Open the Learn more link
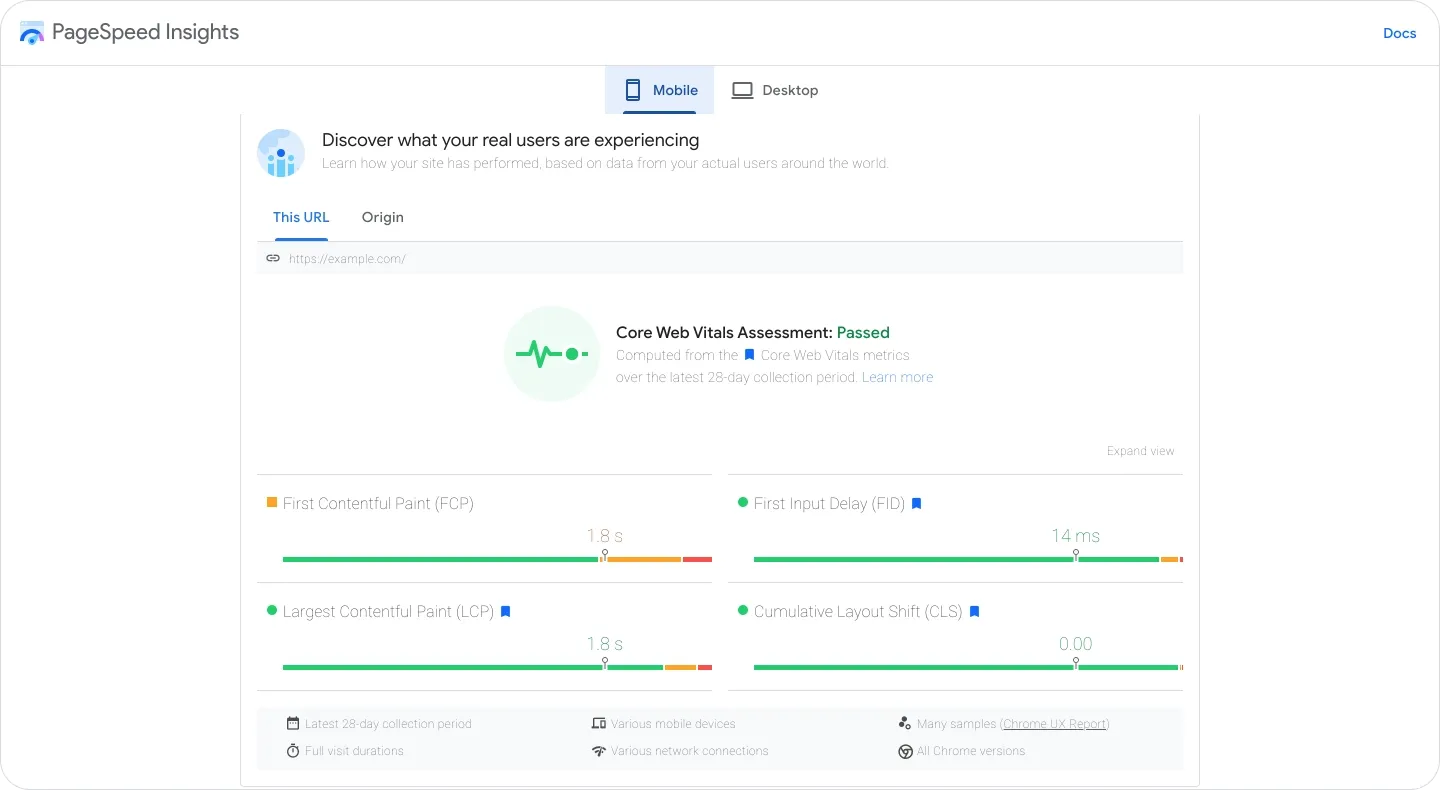The height and width of the screenshot is (790, 1440). [x=897, y=377]
